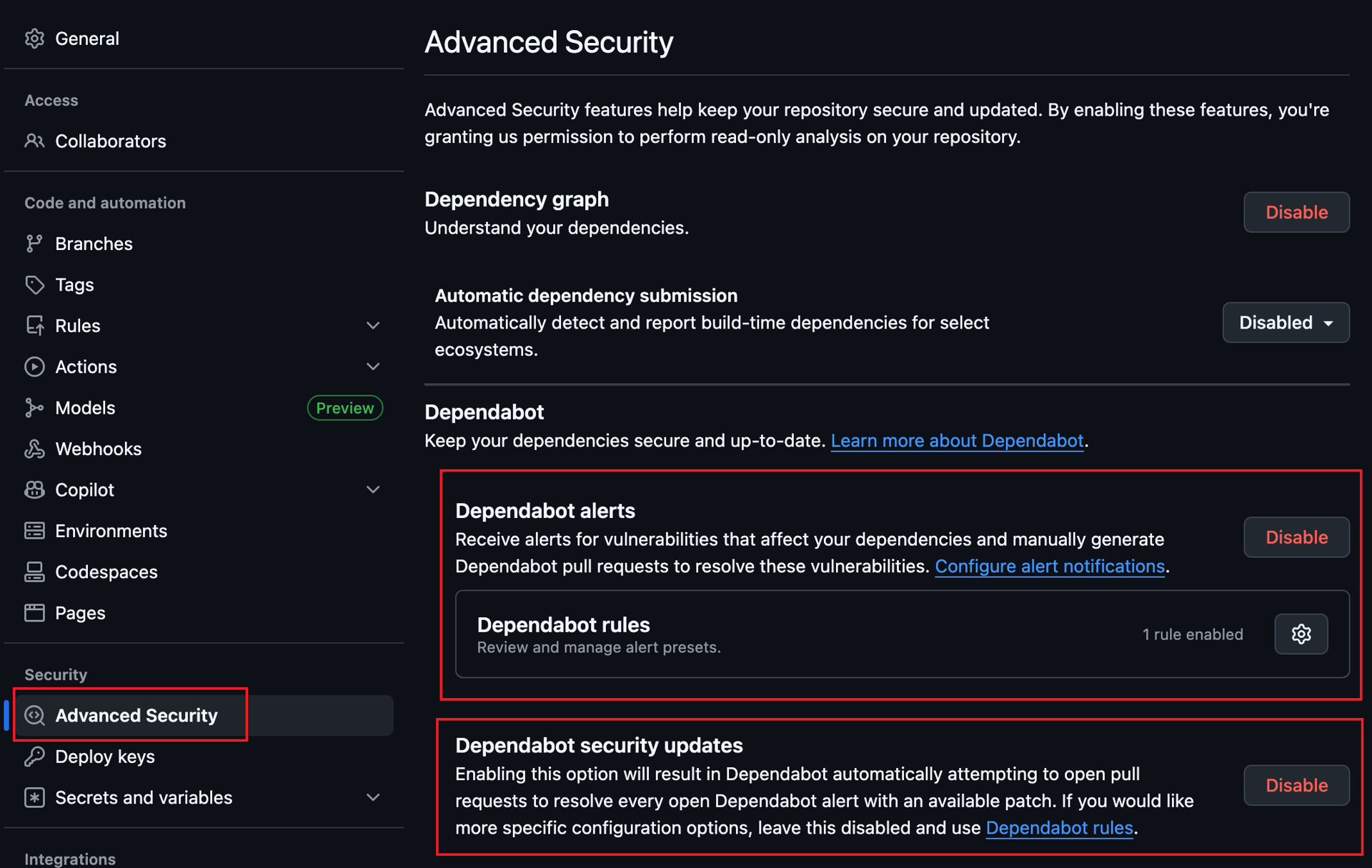Click the Pages browser icon
This screenshot has width=1372, height=868.
(x=34, y=613)
